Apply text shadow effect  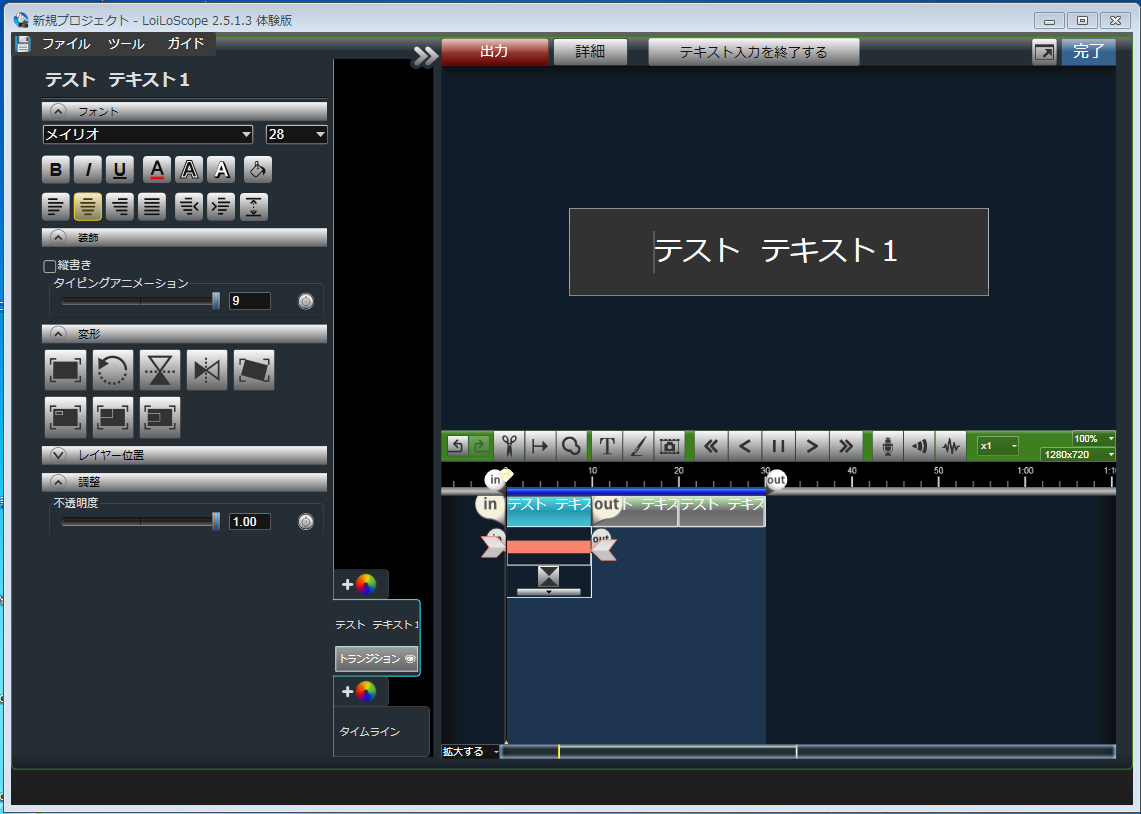point(221,169)
